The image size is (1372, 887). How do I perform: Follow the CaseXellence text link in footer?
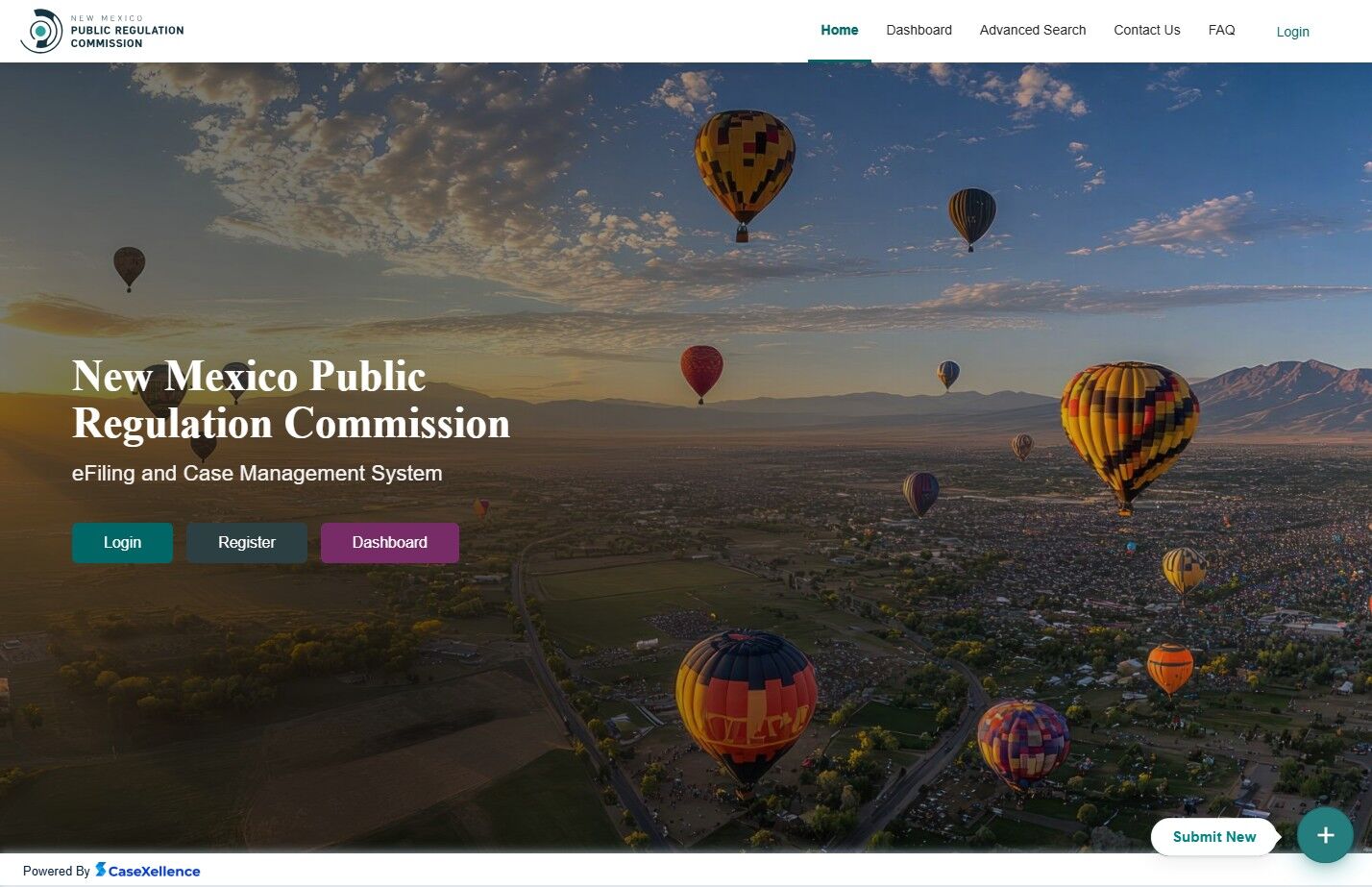pos(154,872)
